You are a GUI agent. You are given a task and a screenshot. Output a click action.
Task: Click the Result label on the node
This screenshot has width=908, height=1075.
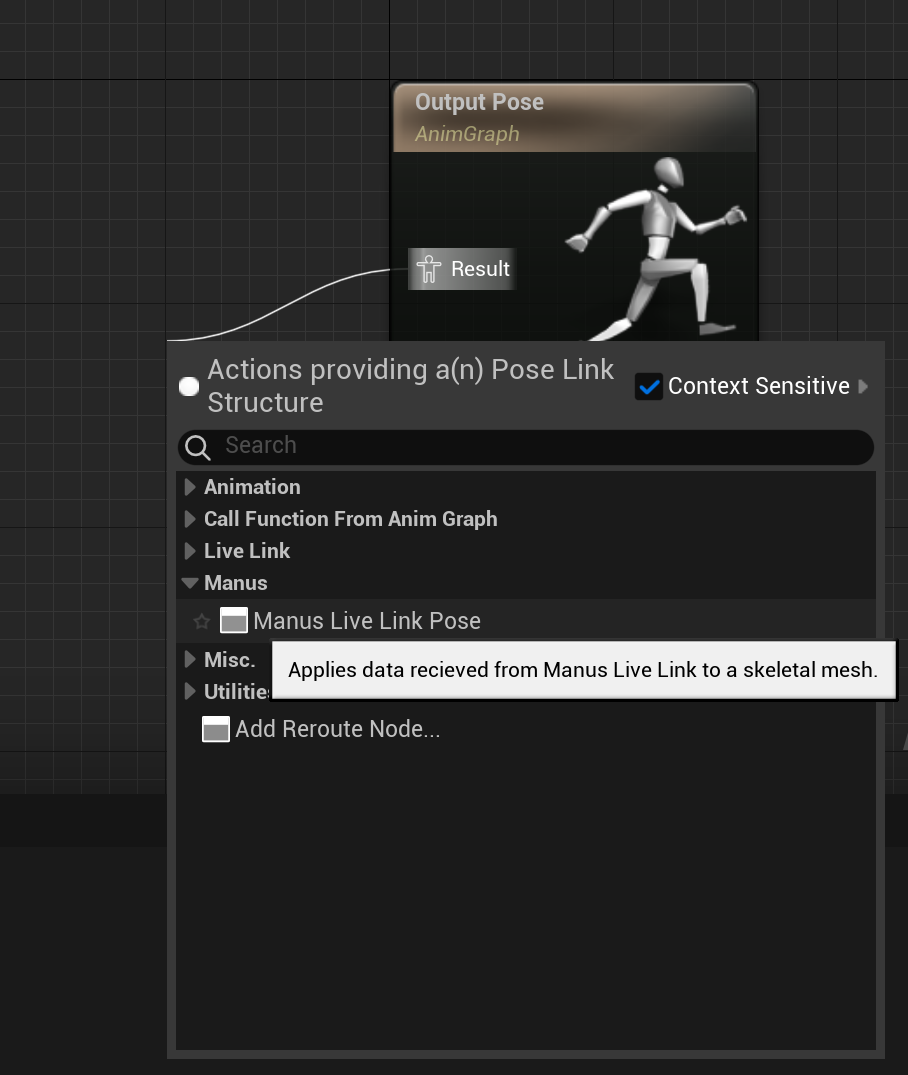(x=480, y=269)
